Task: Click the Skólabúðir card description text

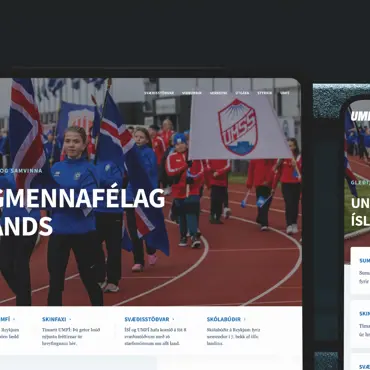Action: [233, 336]
